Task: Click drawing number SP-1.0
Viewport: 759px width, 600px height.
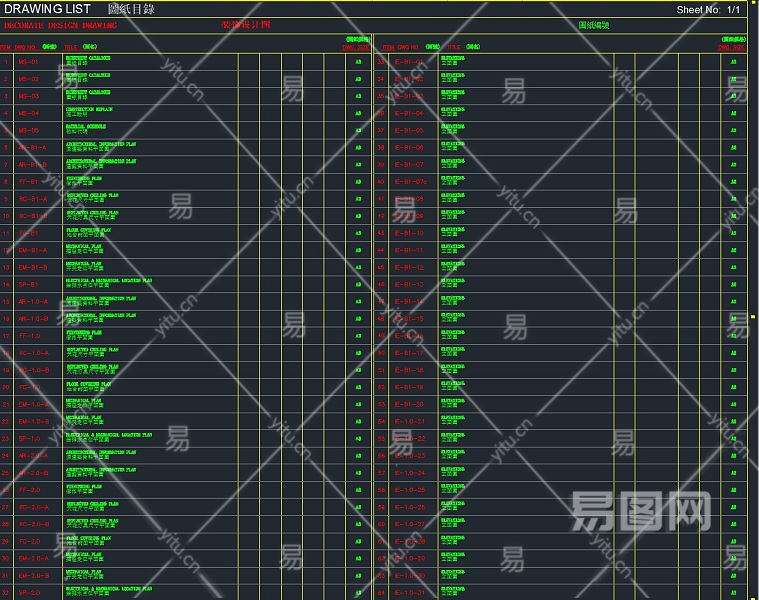Action: [x=29, y=438]
